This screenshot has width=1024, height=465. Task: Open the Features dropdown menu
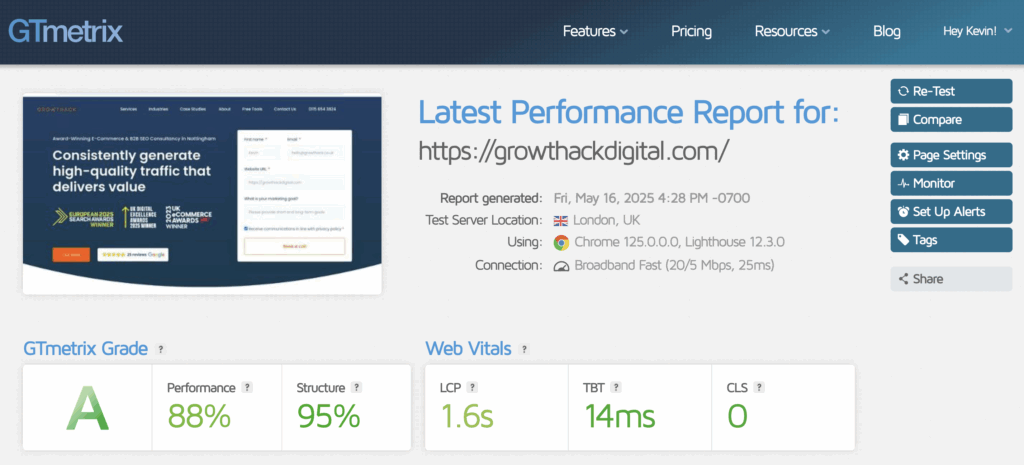[596, 31]
